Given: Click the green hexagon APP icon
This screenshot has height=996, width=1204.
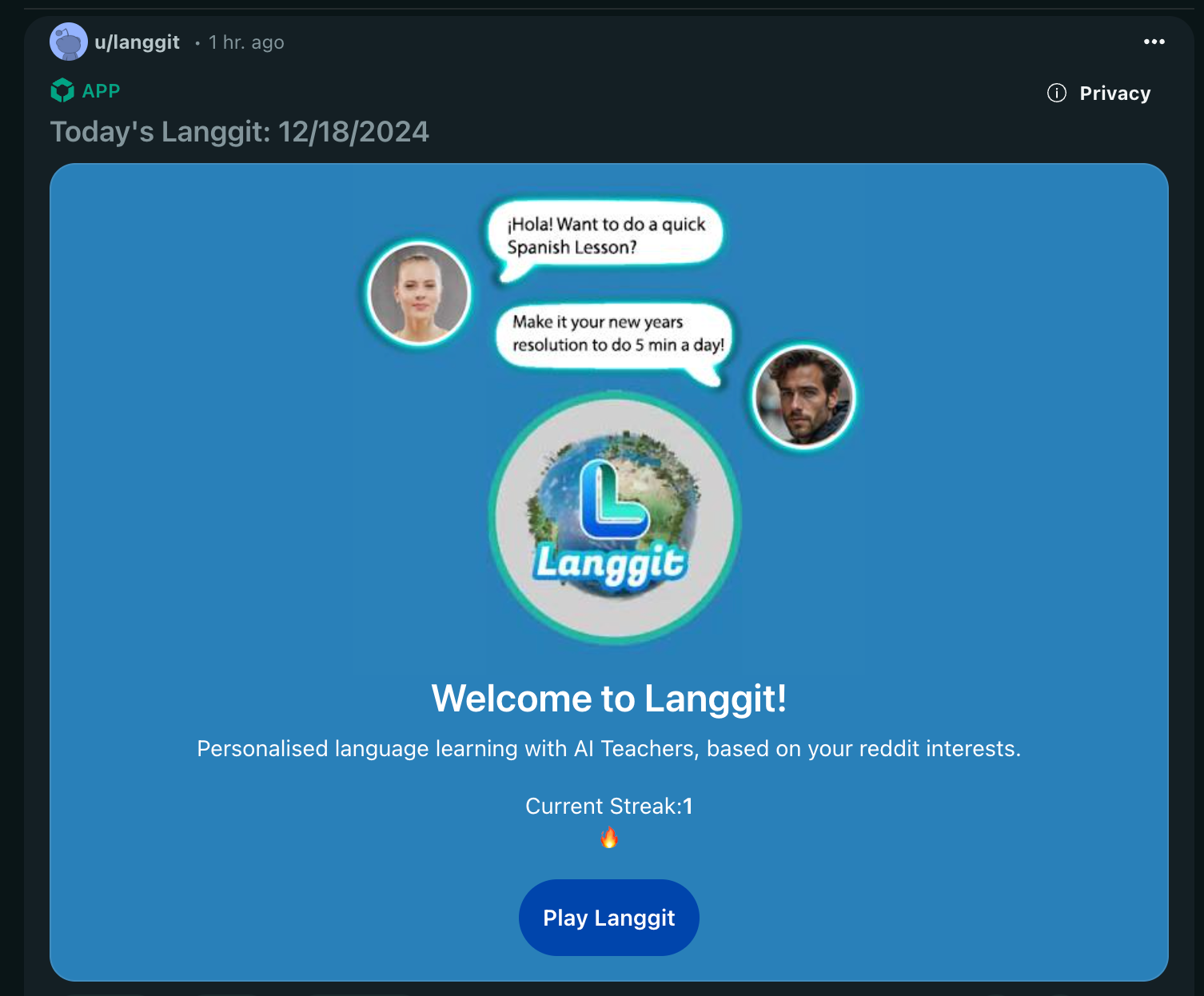Looking at the screenshot, I should (62, 90).
